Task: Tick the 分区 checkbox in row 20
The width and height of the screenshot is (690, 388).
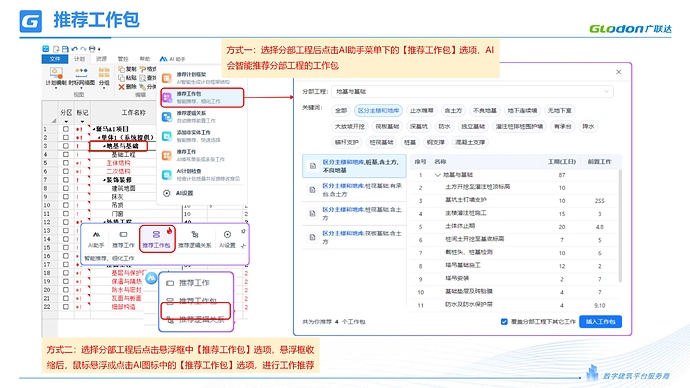Action: tap(66, 290)
